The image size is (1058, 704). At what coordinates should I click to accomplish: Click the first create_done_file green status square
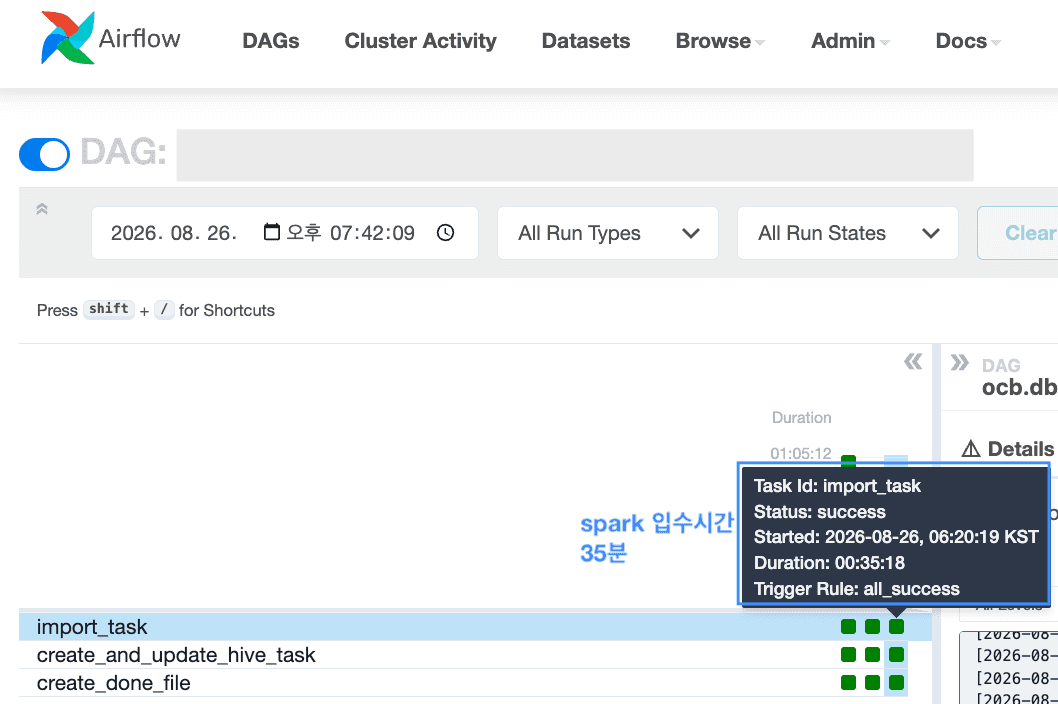pyautogui.click(x=848, y=682)
